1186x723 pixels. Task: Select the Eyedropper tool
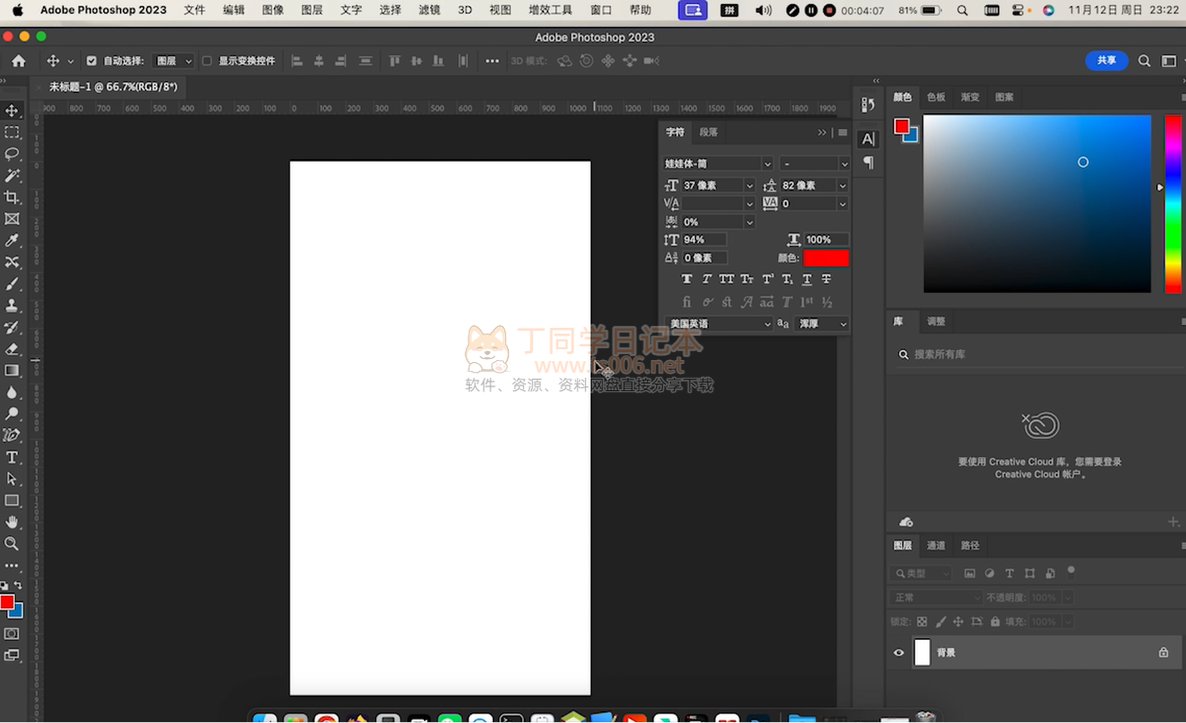tap(12, 241)
